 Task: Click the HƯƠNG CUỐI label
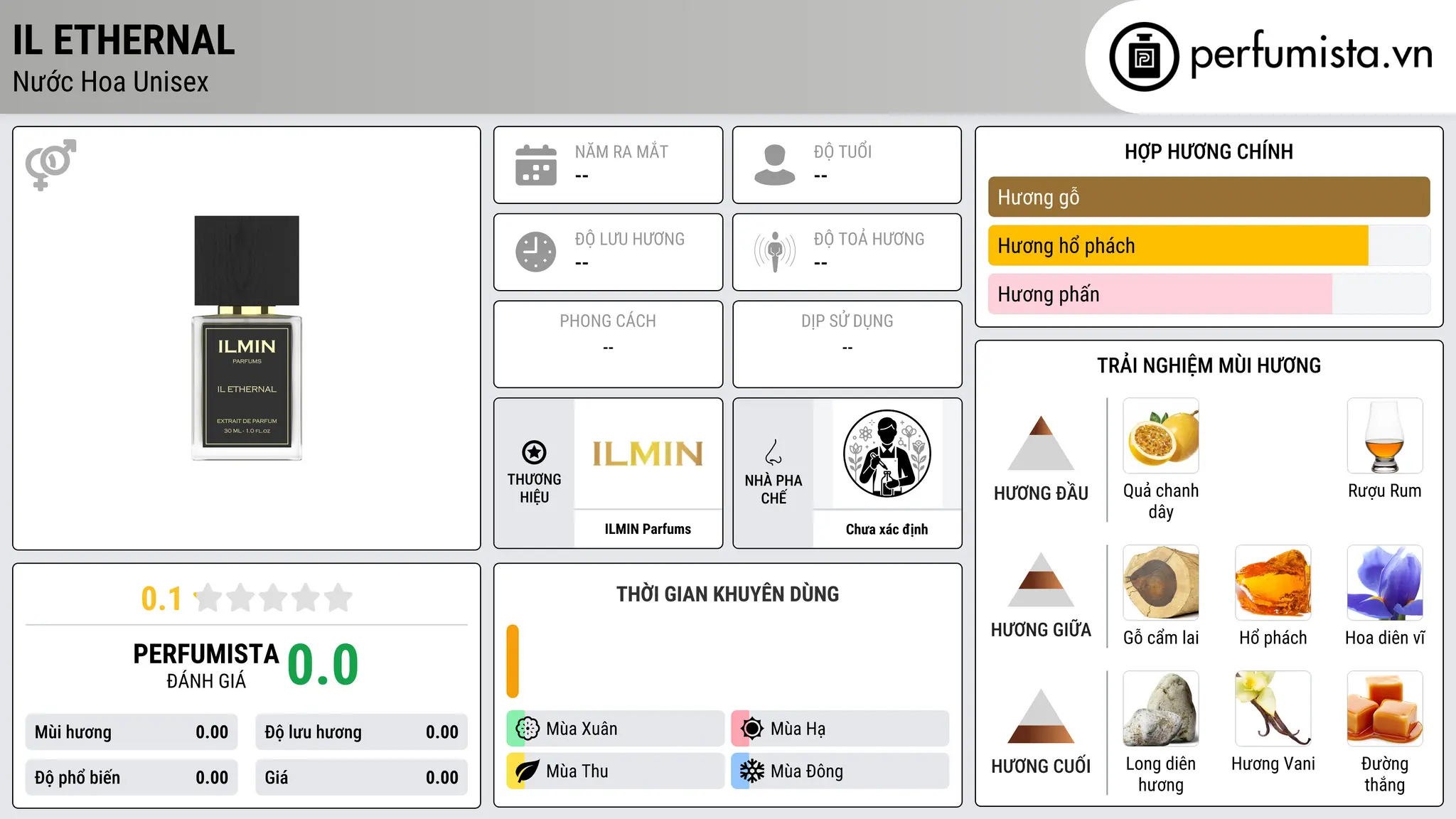[1041, 766]
